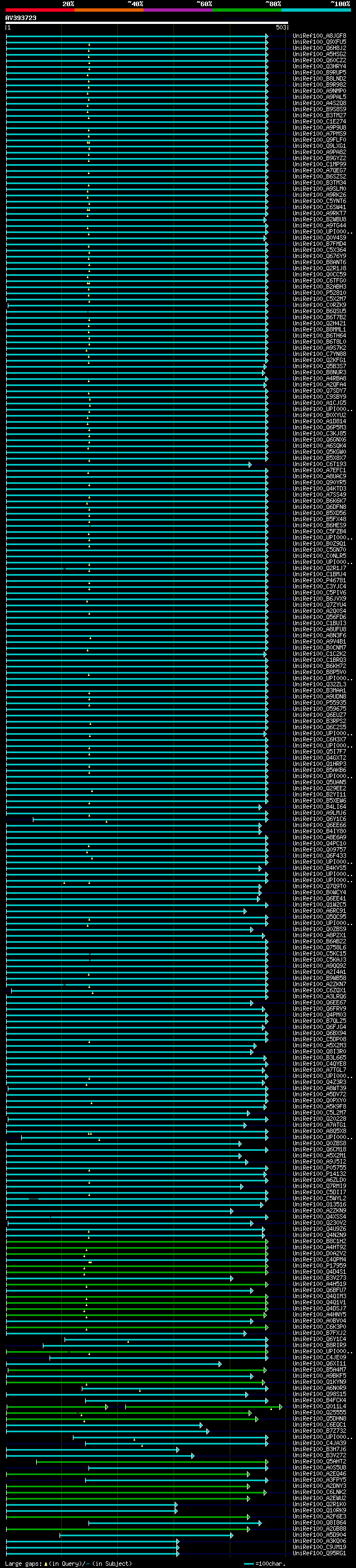Select the UniRef100_Q676Y9 label
356x1568 pixels.
(x=319, y=256)
